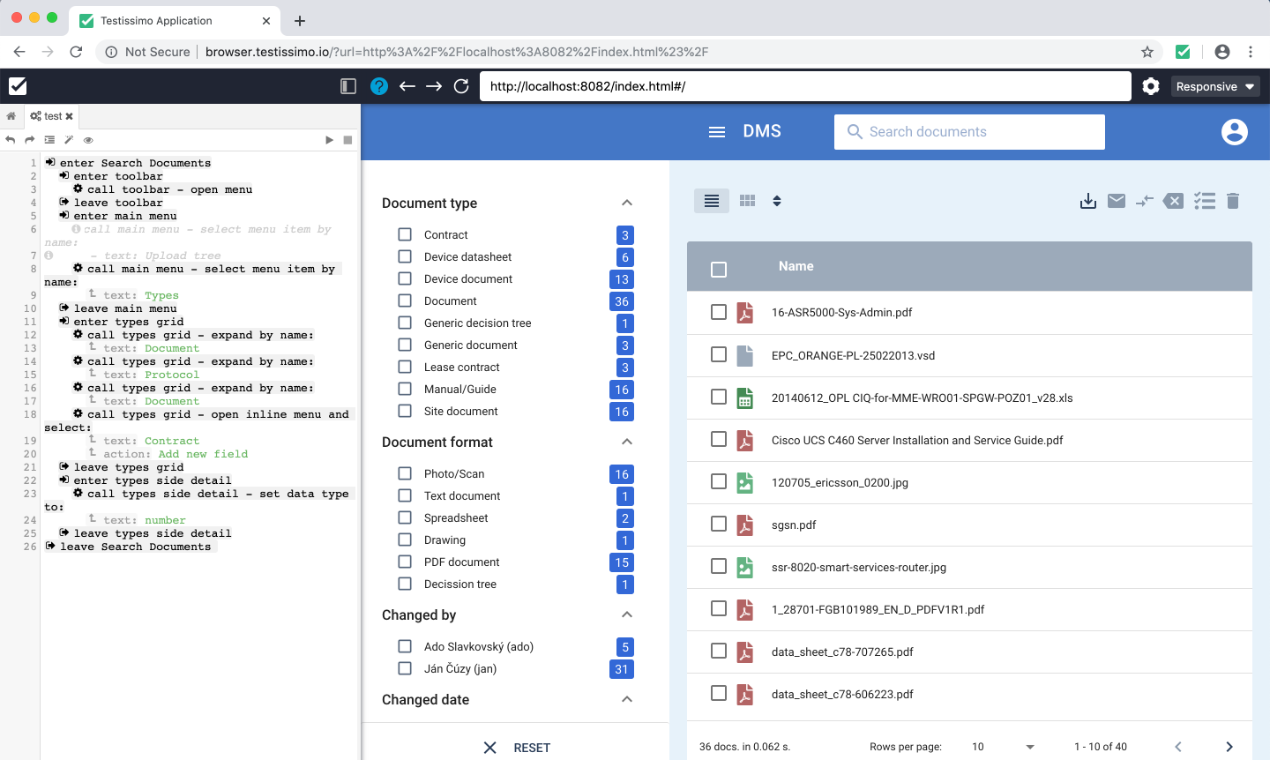The width and height of the screenshot is (1270, 760).
Task: Open the Rows per page dropdown
Action: click(1003, 747)
